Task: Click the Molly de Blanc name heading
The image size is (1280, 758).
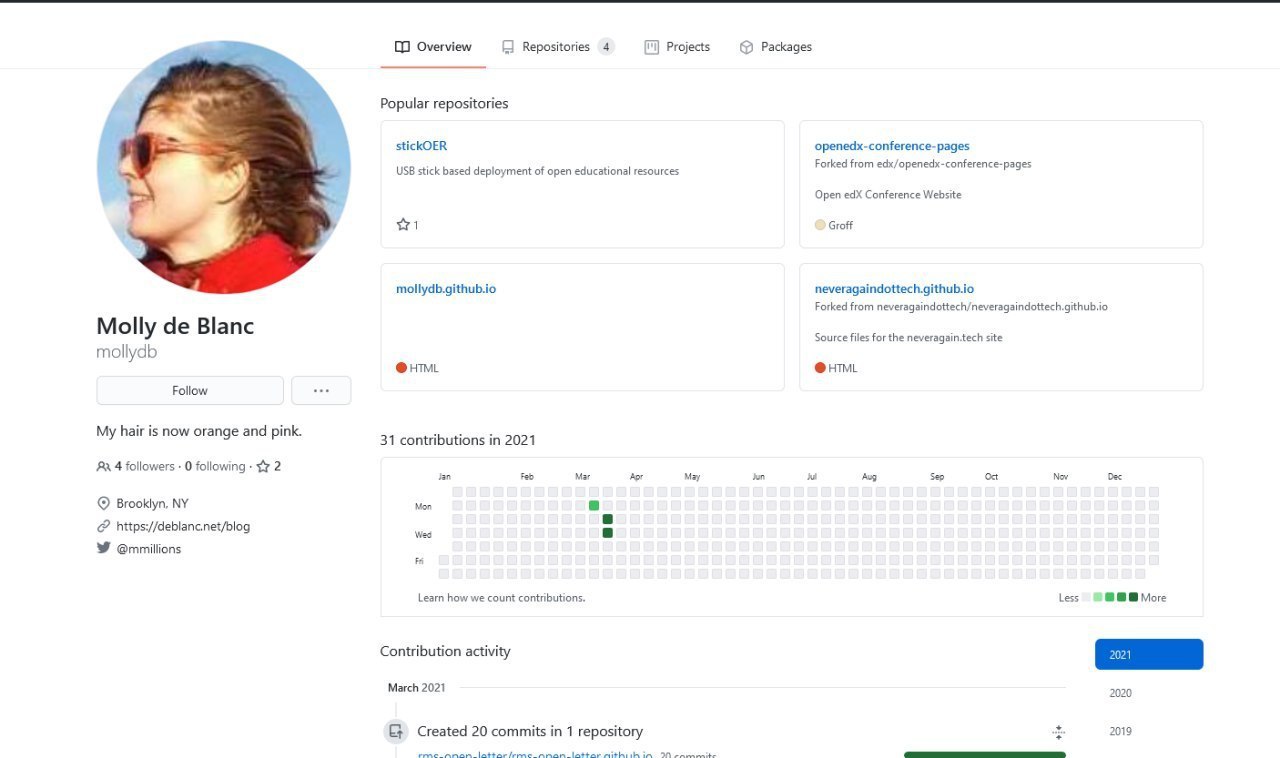Action: (x=175, y=326)
